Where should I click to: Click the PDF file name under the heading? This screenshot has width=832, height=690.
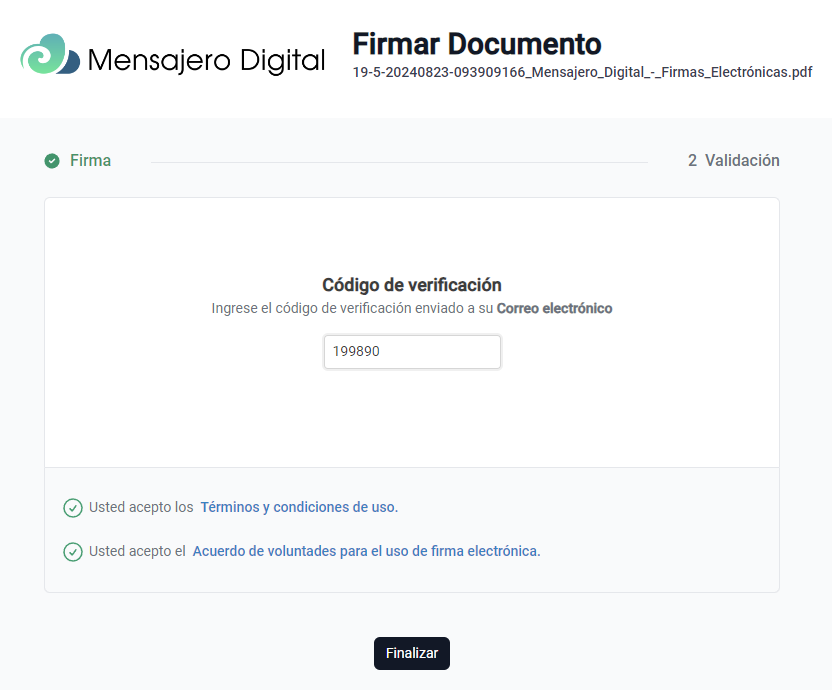pos(582,72)
